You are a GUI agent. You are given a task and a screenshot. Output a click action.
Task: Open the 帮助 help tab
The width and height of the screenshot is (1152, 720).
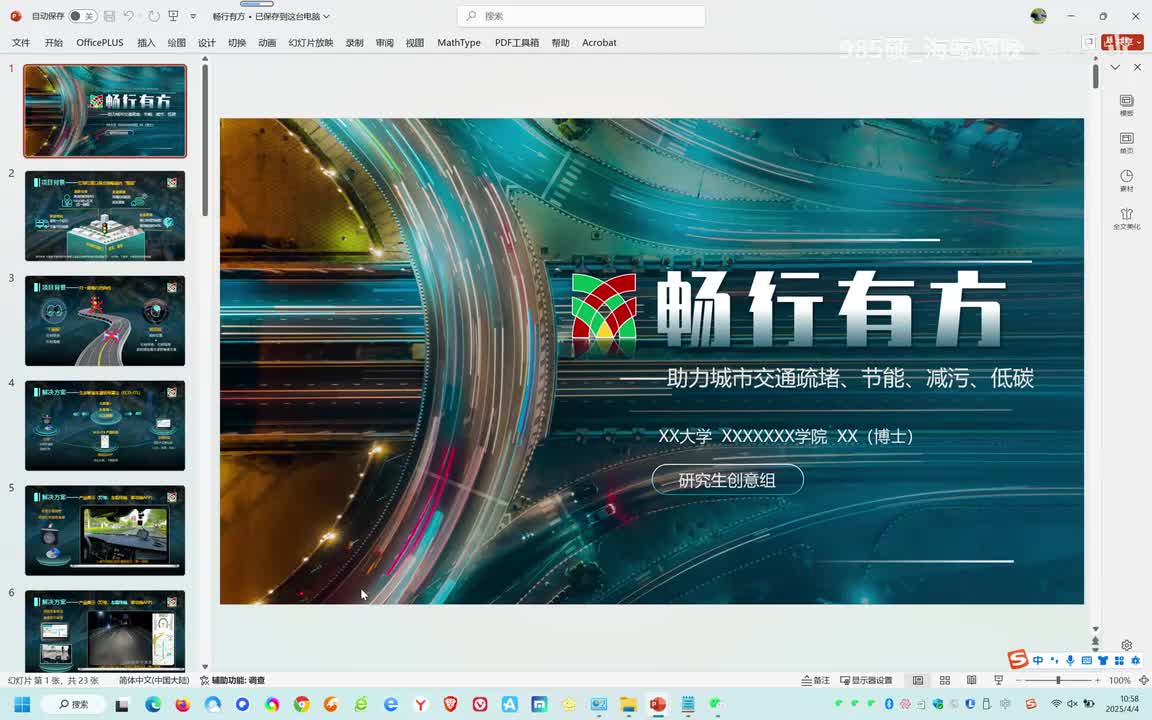click(x=560, y=43)
